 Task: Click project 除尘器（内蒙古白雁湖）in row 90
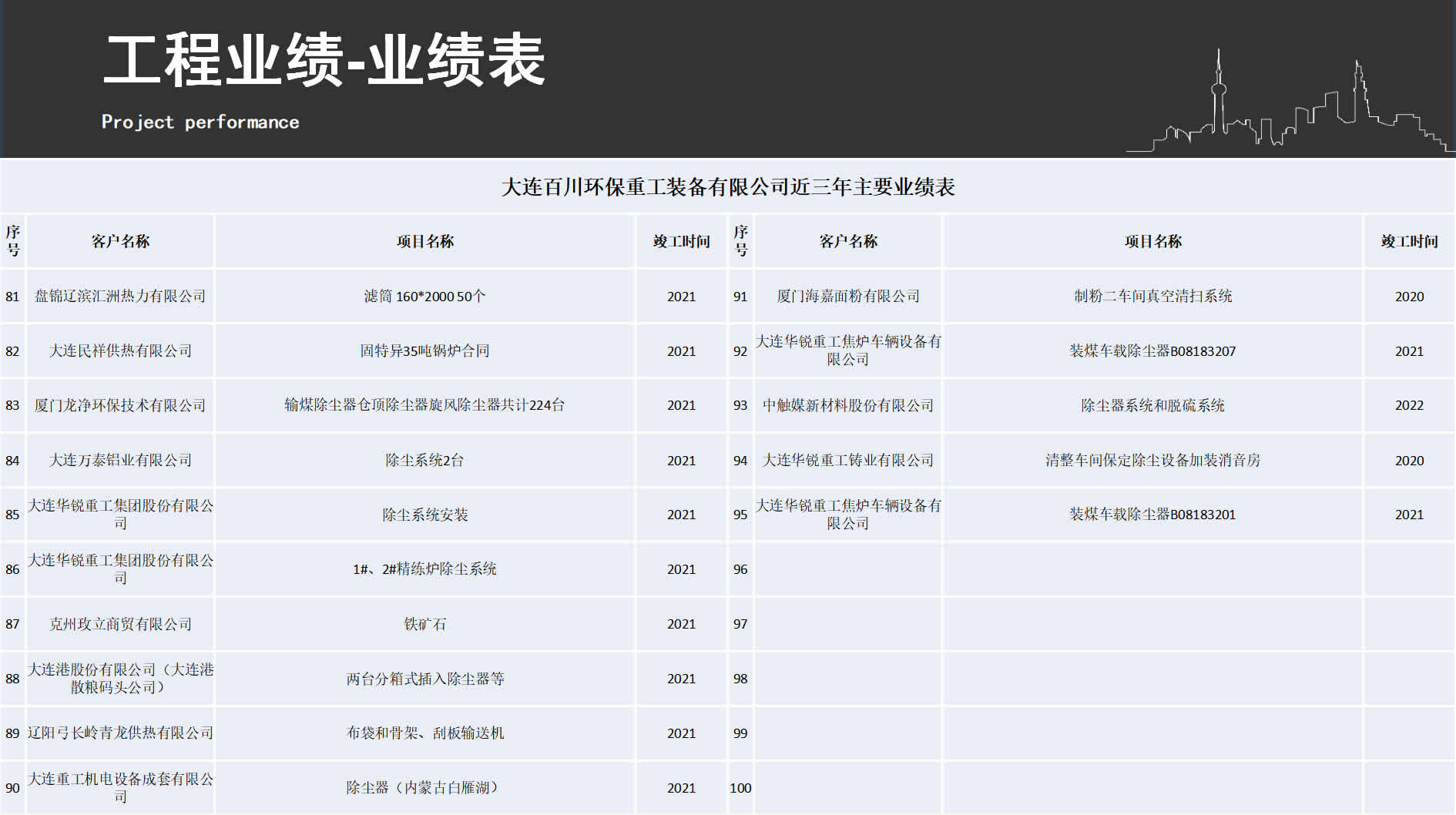[x=424, y=788]
